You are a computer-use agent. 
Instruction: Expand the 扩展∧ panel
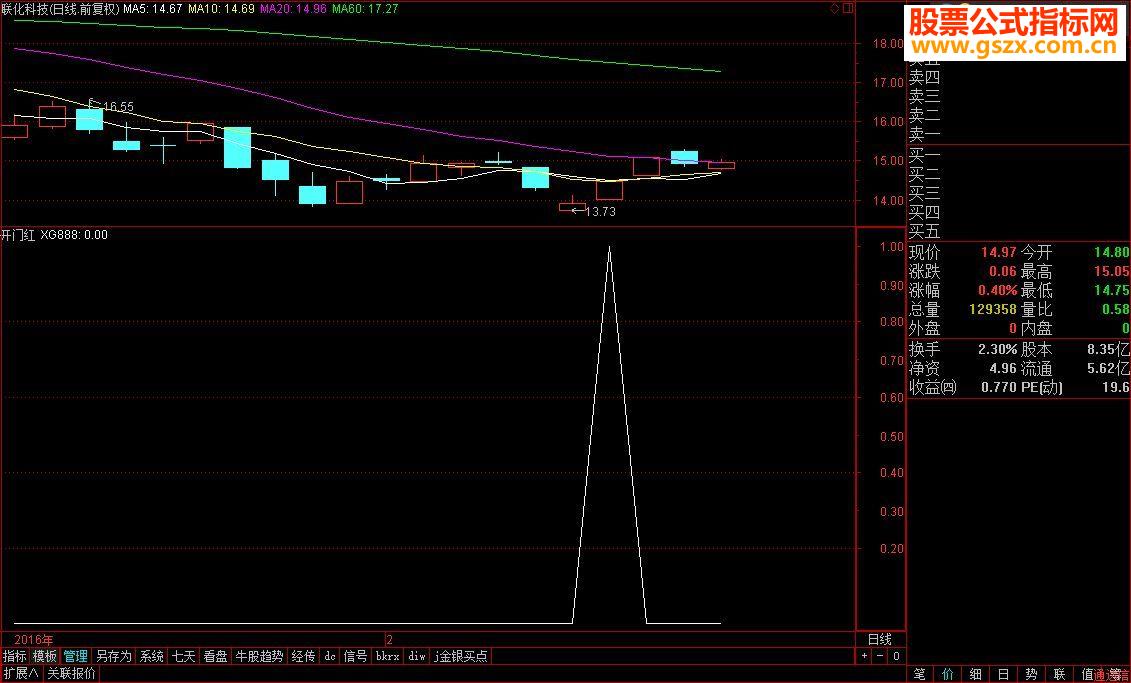tap(21, 674)
